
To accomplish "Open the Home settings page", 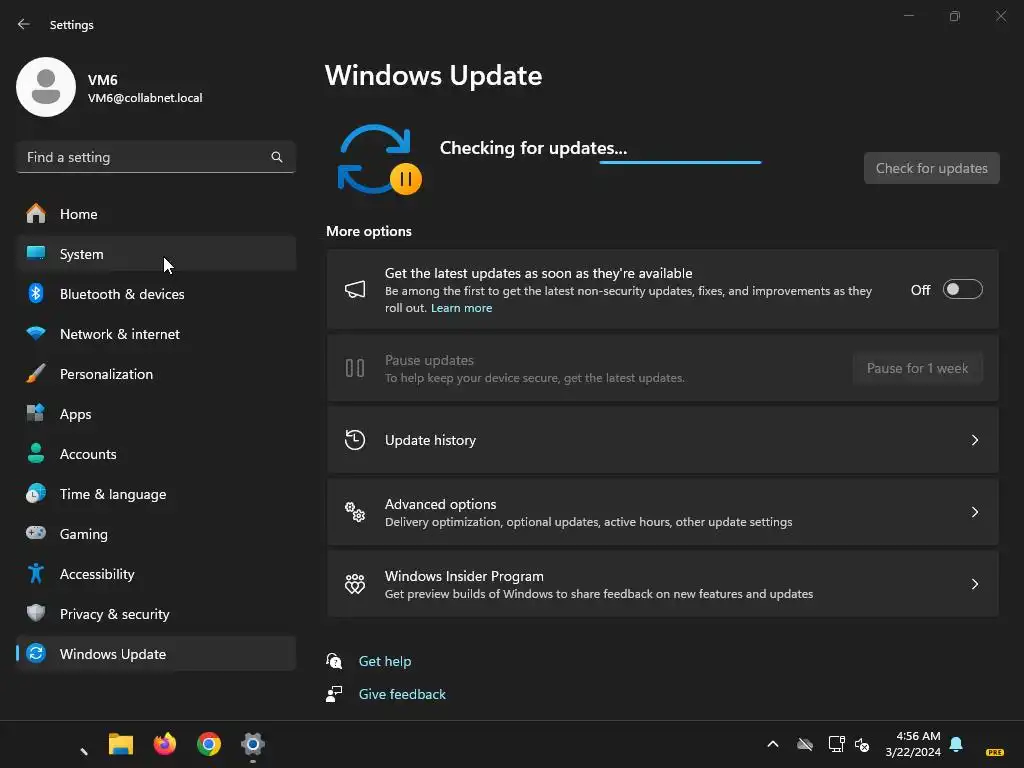I will (x=156, y=214).
